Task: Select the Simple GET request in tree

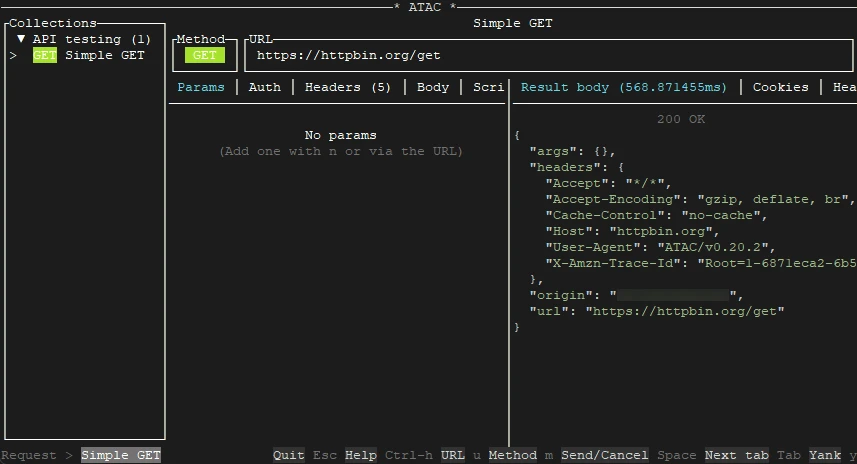Action: pyautogui.click(x=104, y=55)
